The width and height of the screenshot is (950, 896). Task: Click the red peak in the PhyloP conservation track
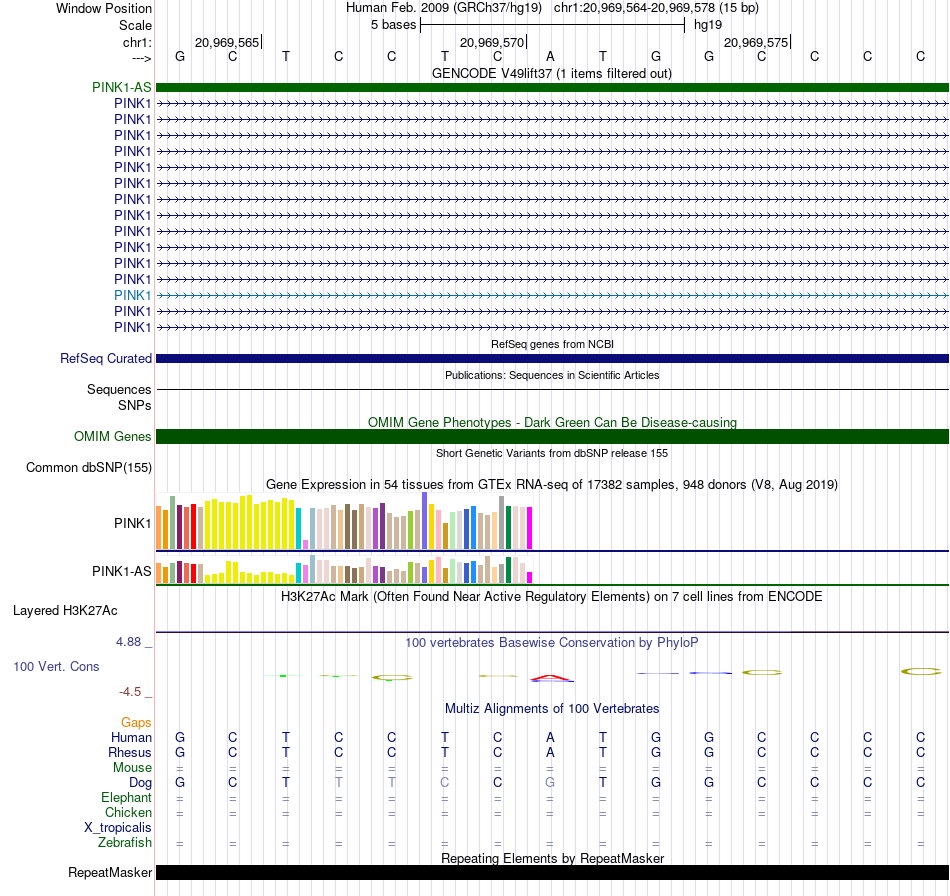click(x=550, y=678)
